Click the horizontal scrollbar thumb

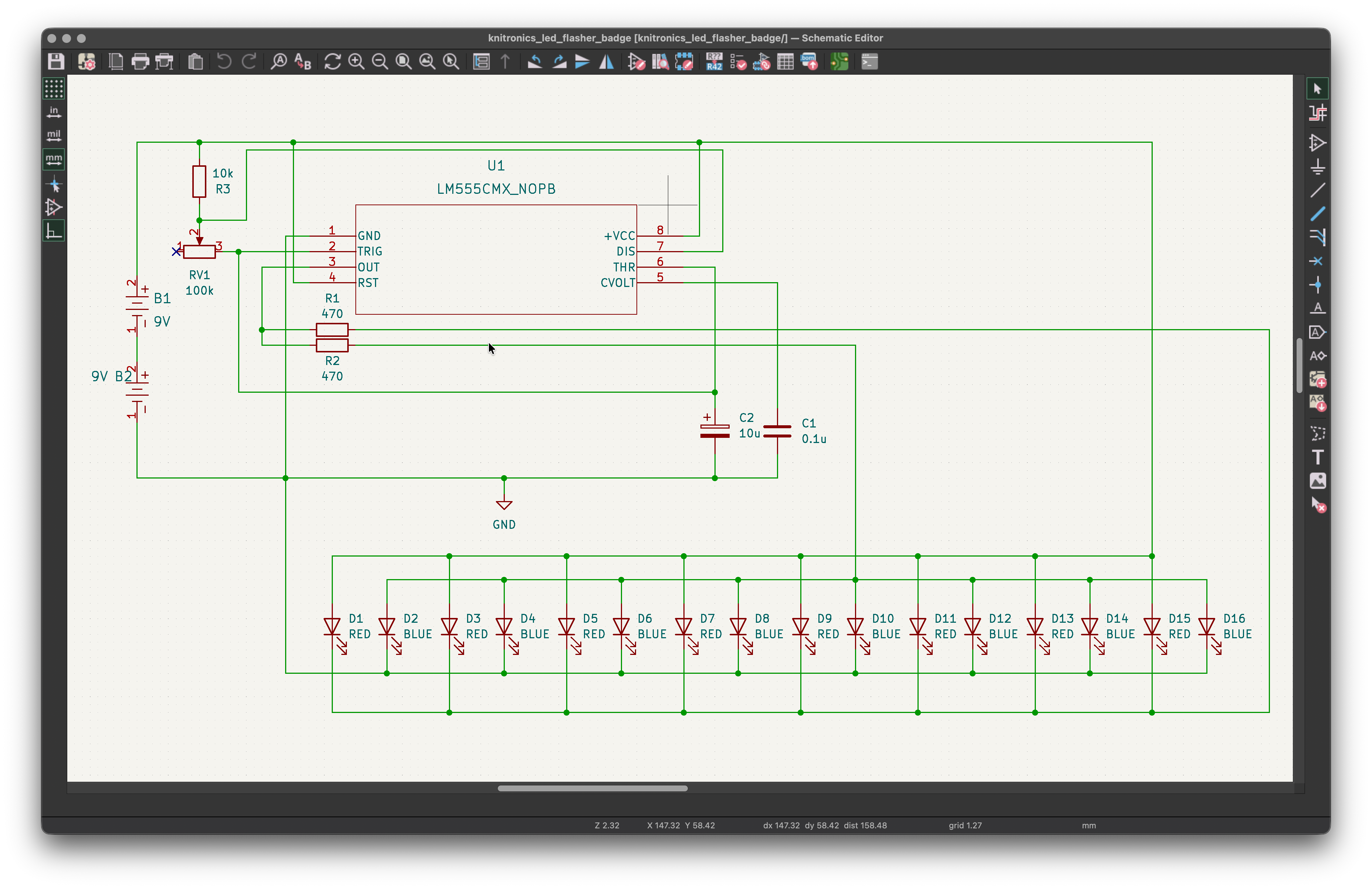coord(592,788)
